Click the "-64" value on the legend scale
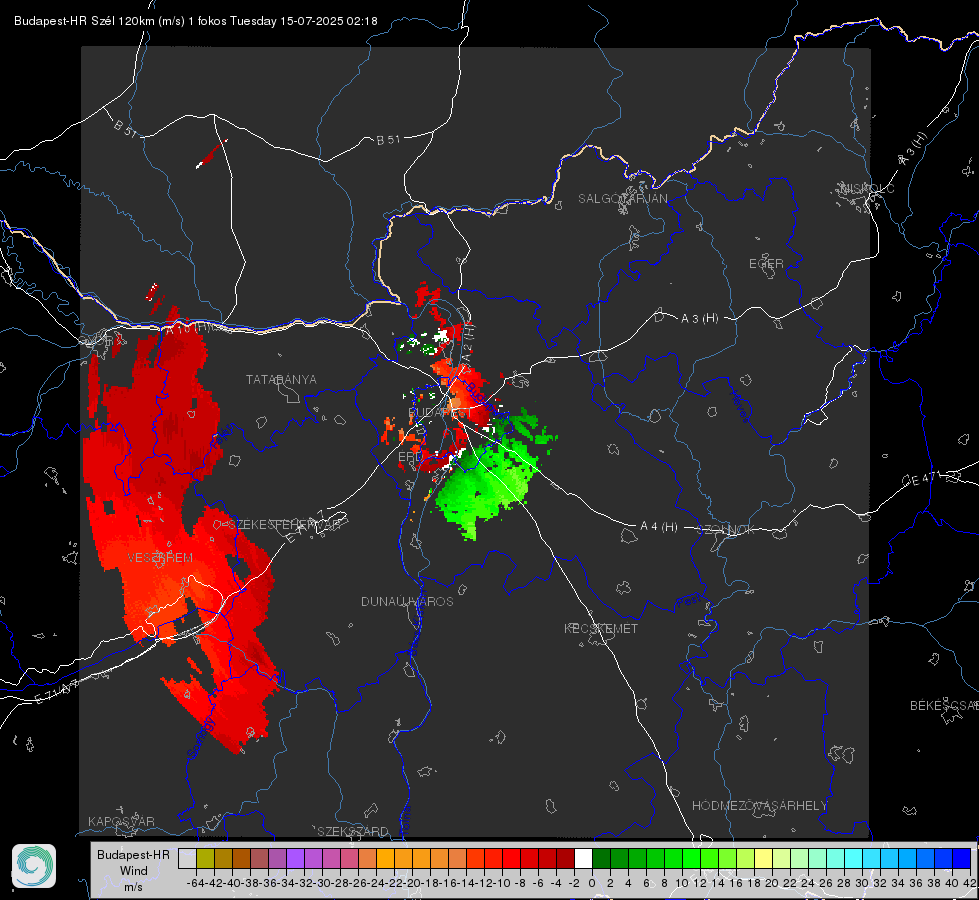 tap(195, 883)
